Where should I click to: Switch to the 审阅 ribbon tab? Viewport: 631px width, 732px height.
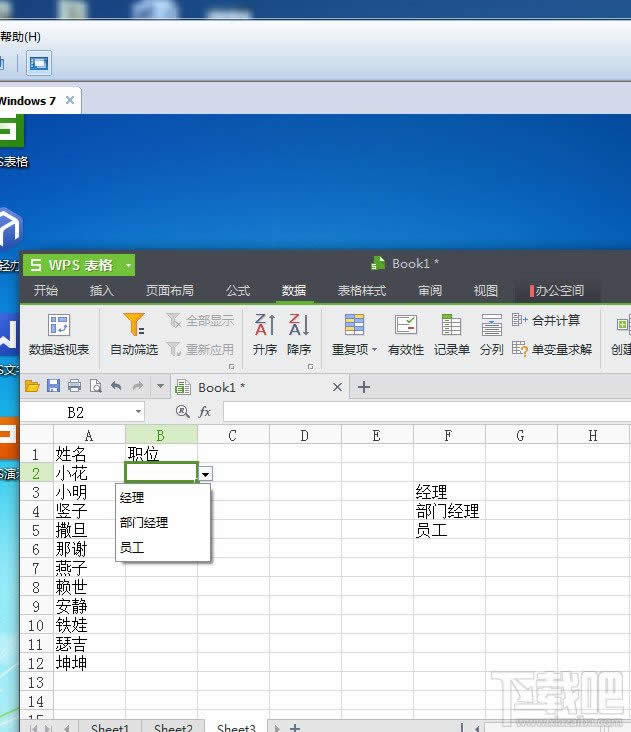430,290
